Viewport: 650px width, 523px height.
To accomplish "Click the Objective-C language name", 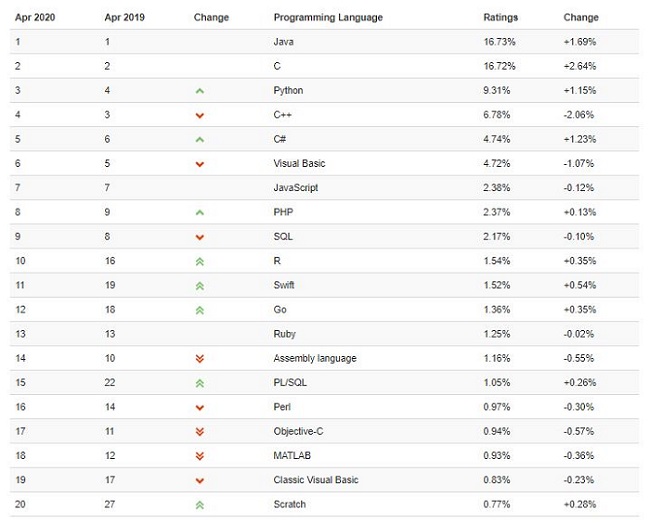I will coord(300,431).
